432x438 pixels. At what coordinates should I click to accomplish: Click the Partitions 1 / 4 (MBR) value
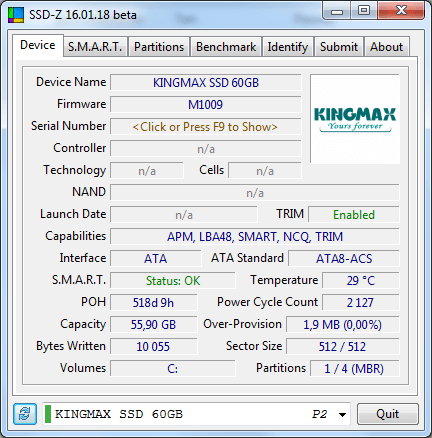click(354, 369)
